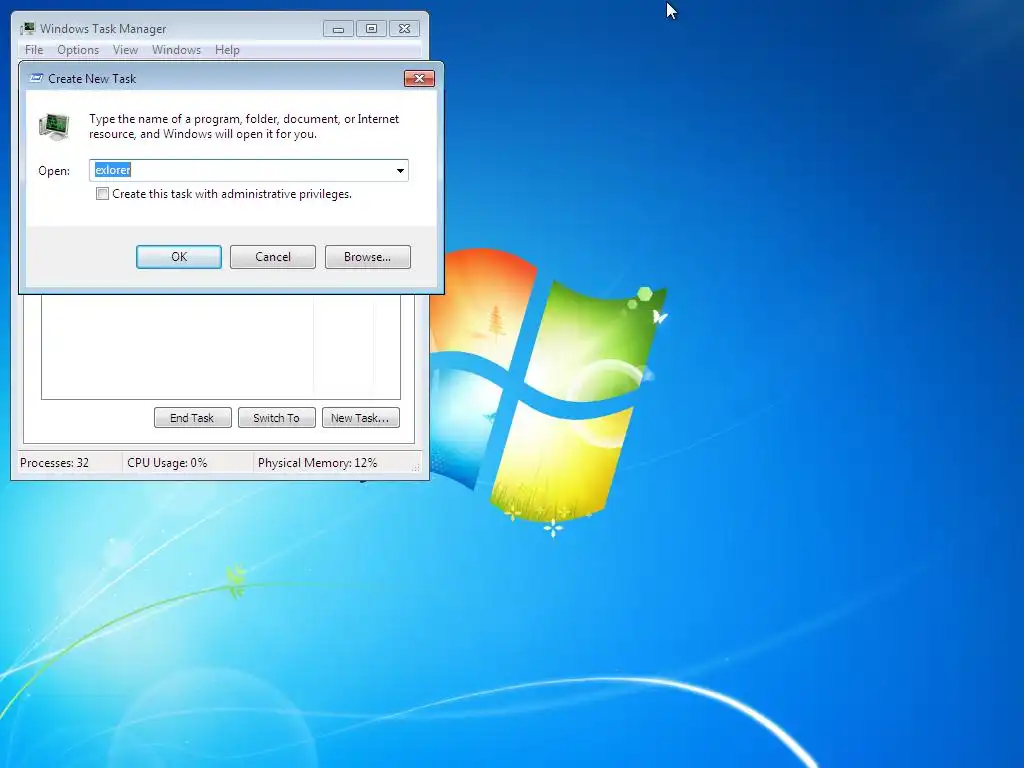Image resolution: width=1024 pixels, height=768 pixels.
Task: Open the Browse... file picker
Action: pyautogui.click(x=368, y=257)
